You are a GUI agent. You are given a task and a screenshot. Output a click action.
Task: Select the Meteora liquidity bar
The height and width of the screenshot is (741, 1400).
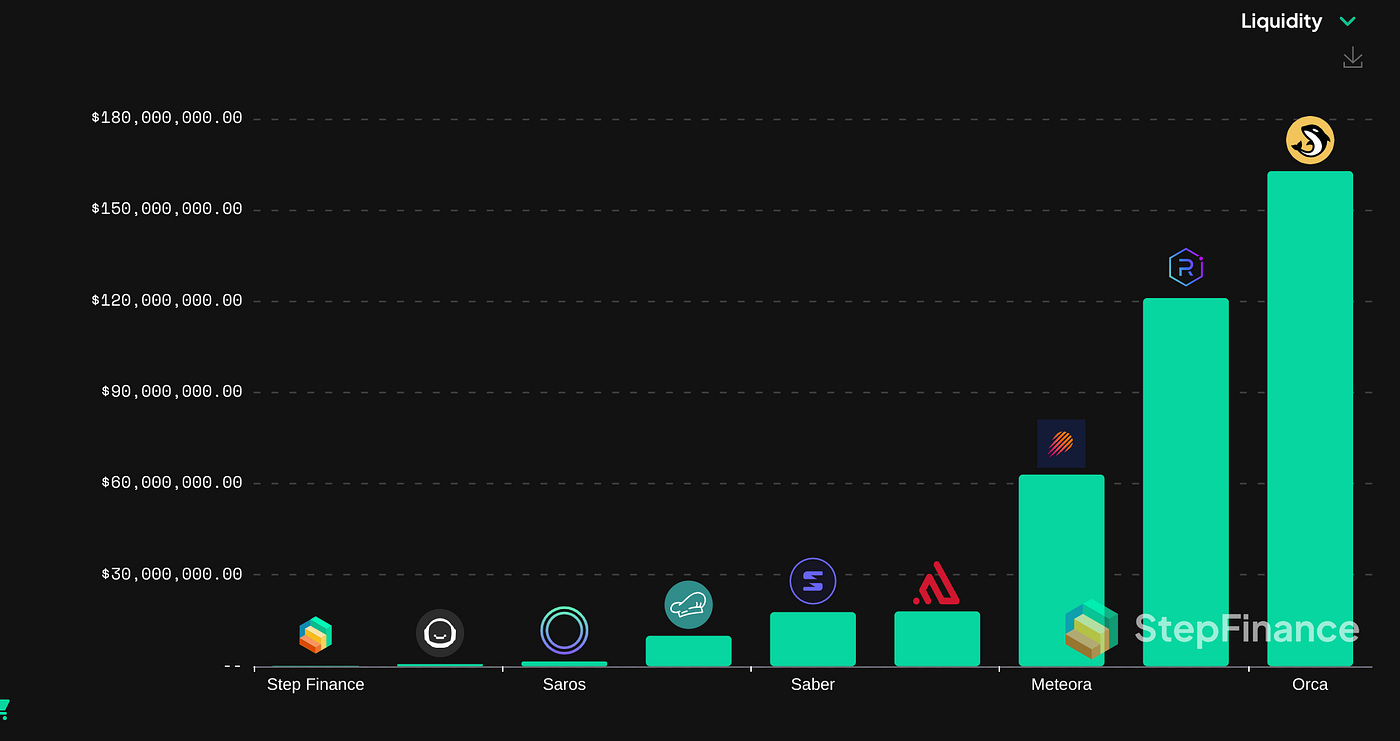tap(1061, 570)
